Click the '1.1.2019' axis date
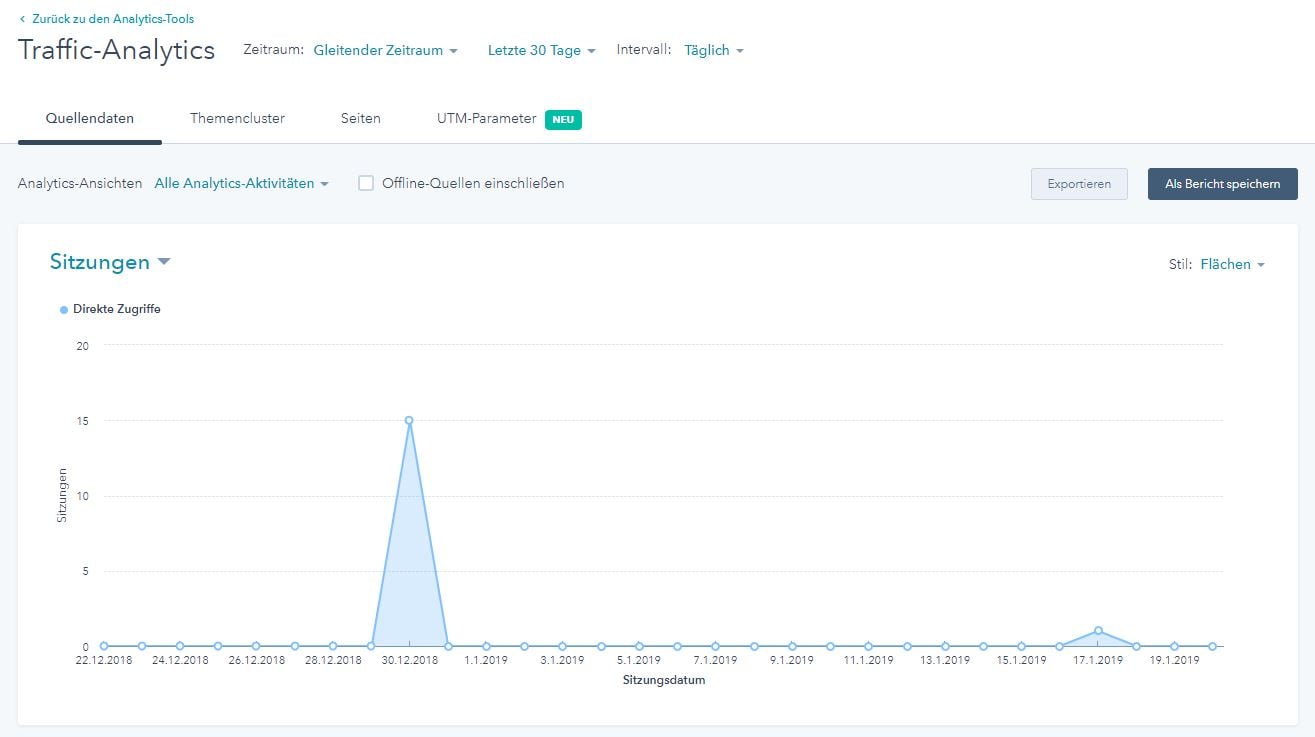1315x737 pixels. [486, 661]
